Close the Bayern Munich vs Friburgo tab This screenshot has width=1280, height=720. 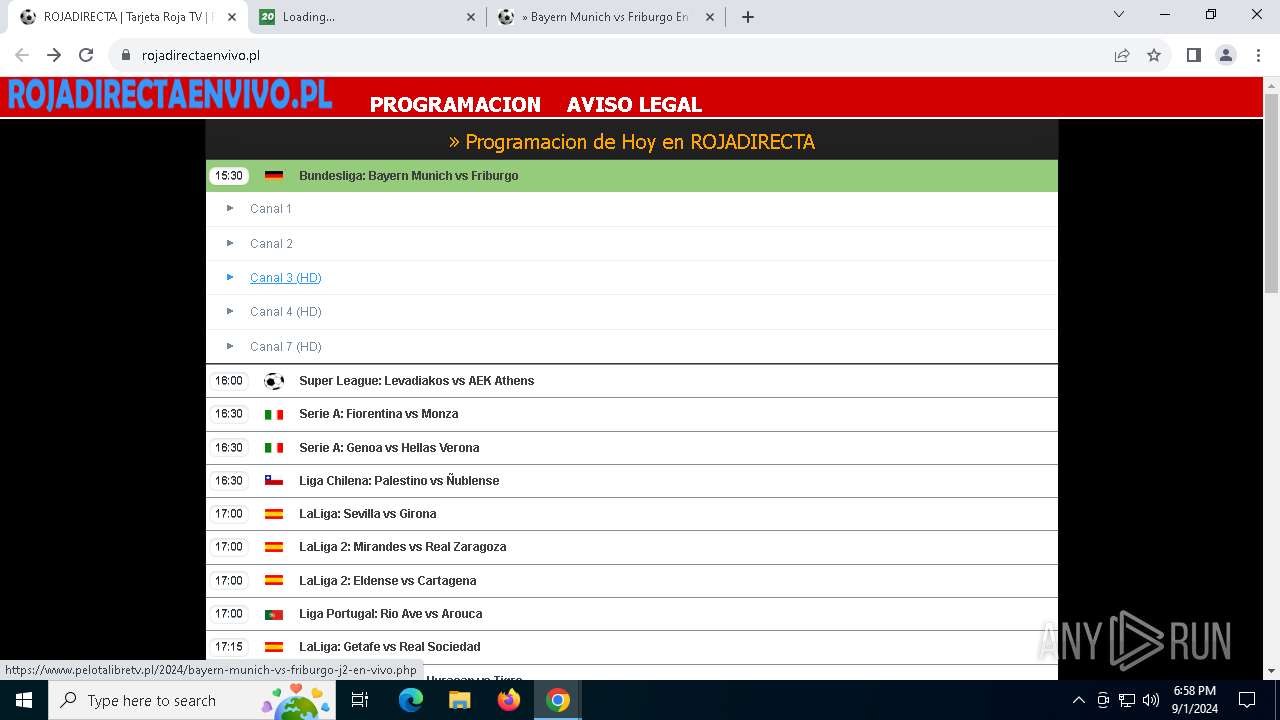tap(710, 17)
